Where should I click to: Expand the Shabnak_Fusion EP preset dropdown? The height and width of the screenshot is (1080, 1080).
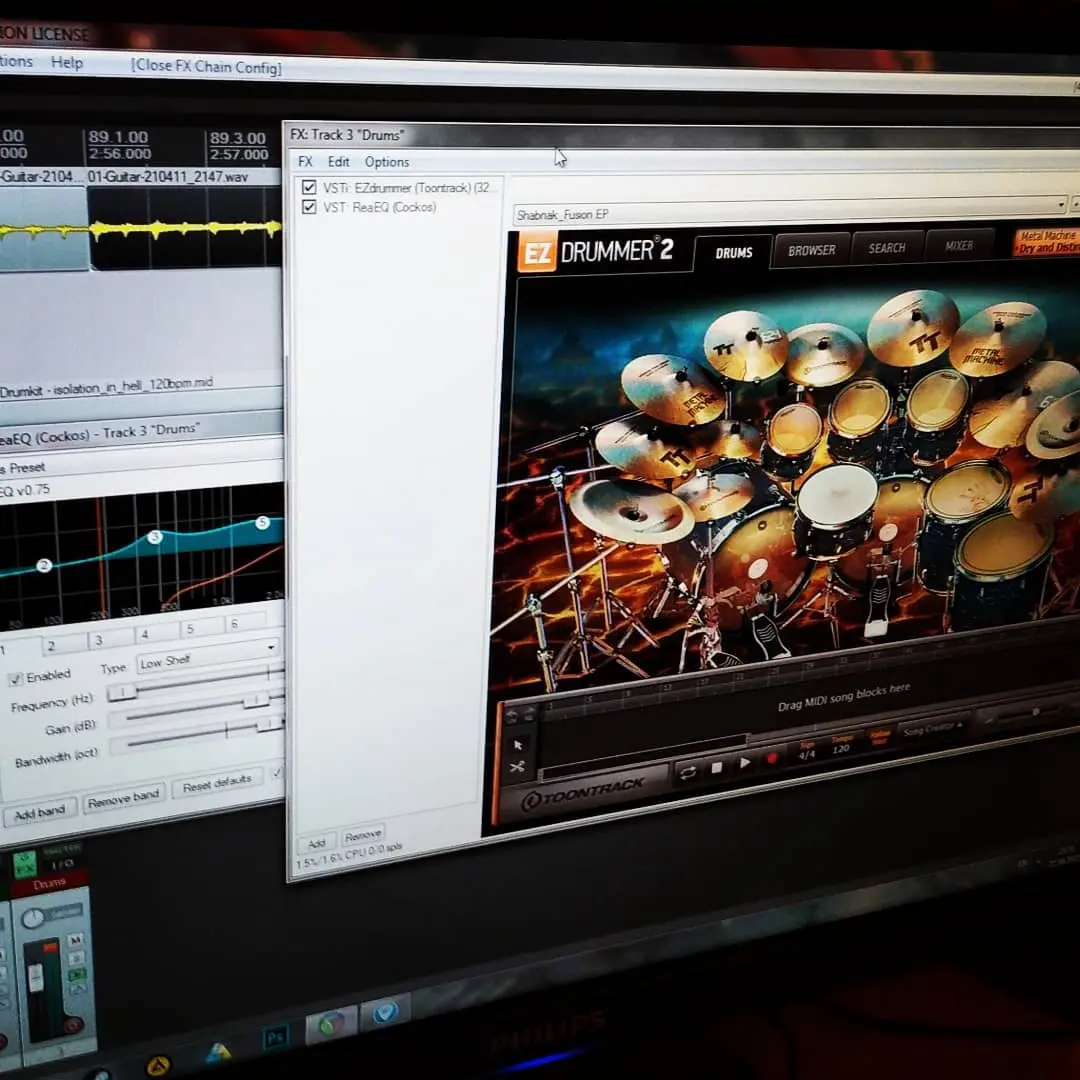1062,205
